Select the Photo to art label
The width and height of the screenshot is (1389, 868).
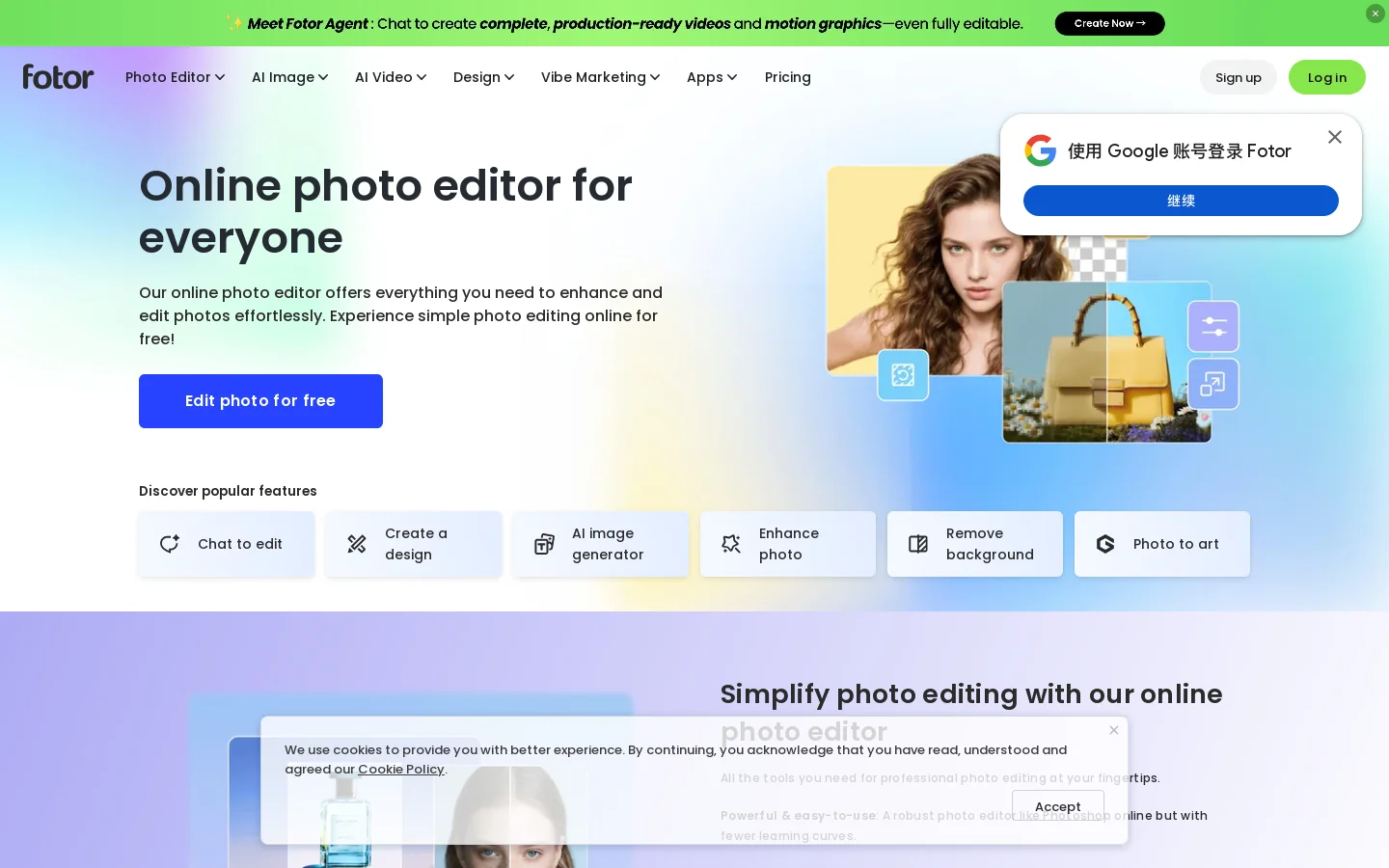pyautogui.click(x=1176, y=544)
